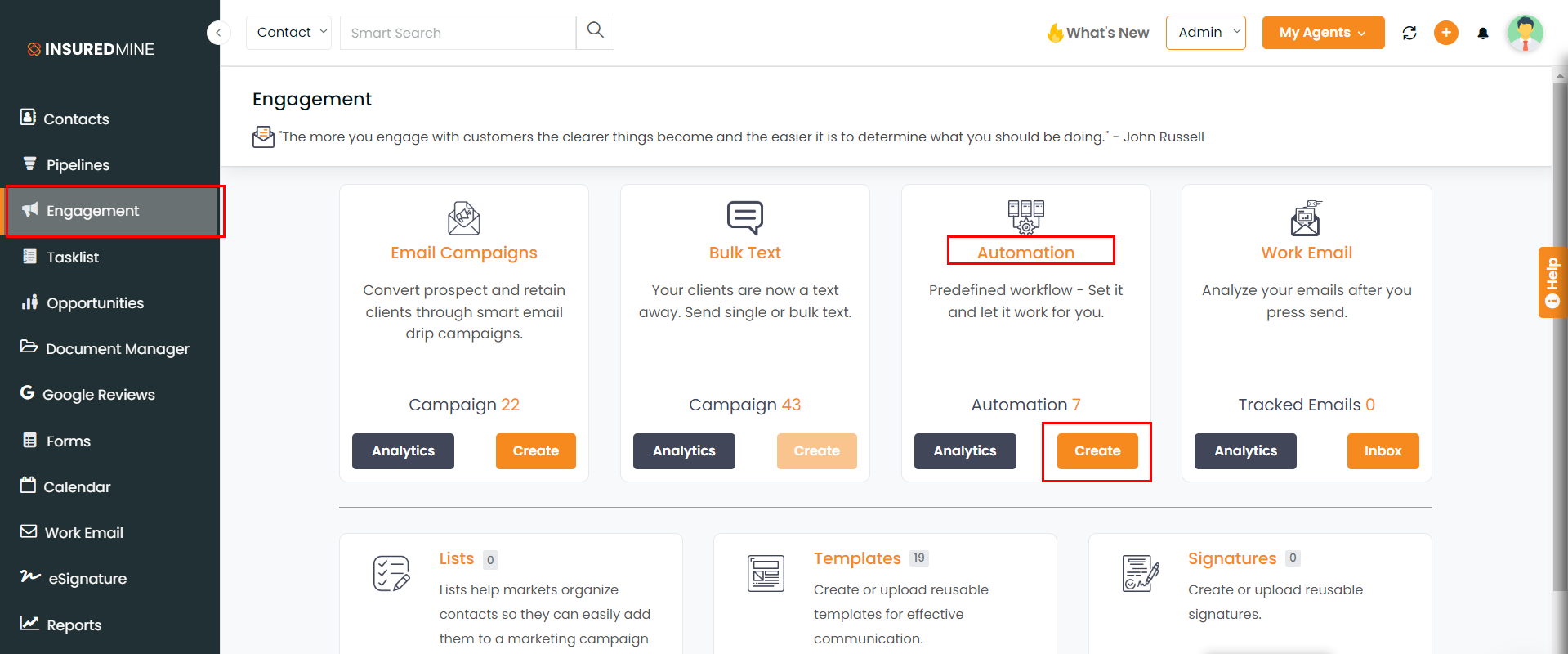
Task: Open Google Reviews in the sidebar
Action: point(98,394)
